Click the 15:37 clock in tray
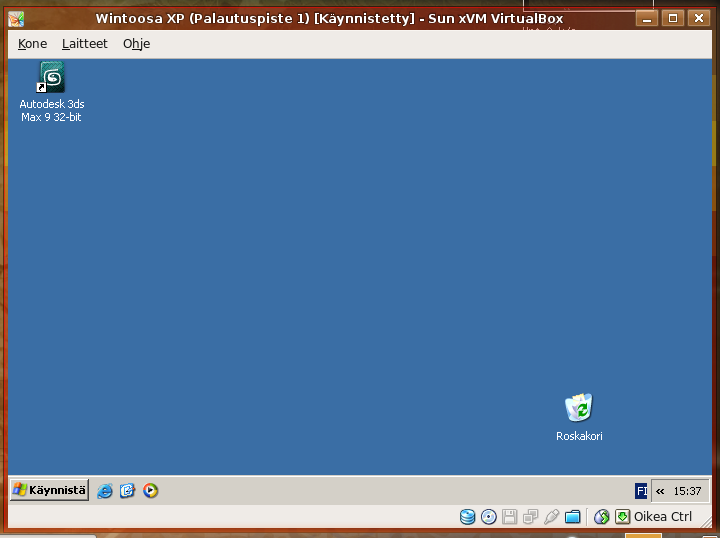The height and width of the screenshot is (538, 720). pyautogui.click(x=687, y=491)
